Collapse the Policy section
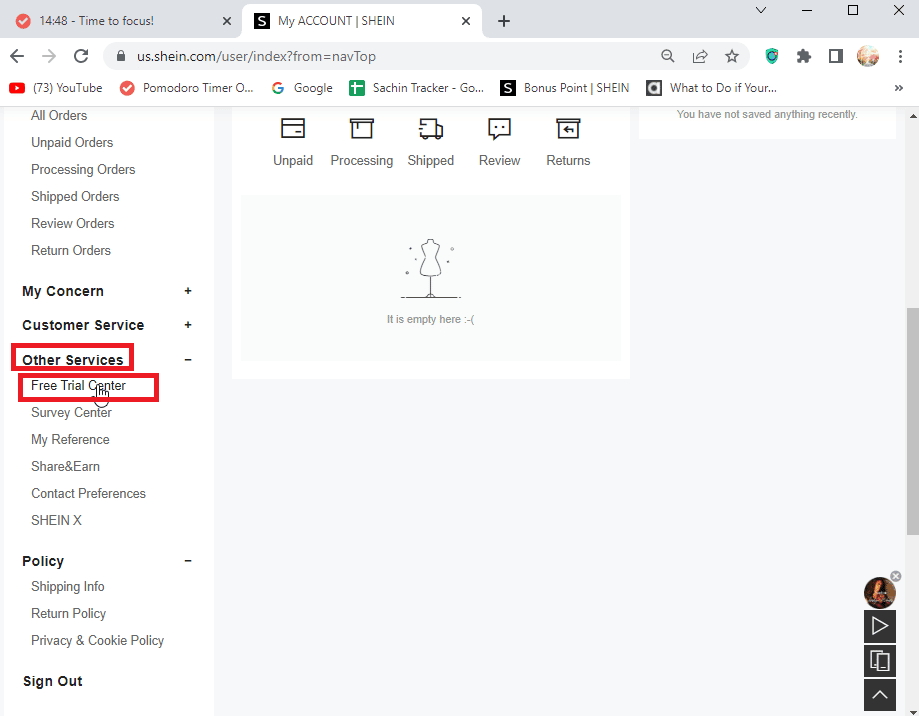919x716 pixels. pyautogui.click(x=188, y=561)
